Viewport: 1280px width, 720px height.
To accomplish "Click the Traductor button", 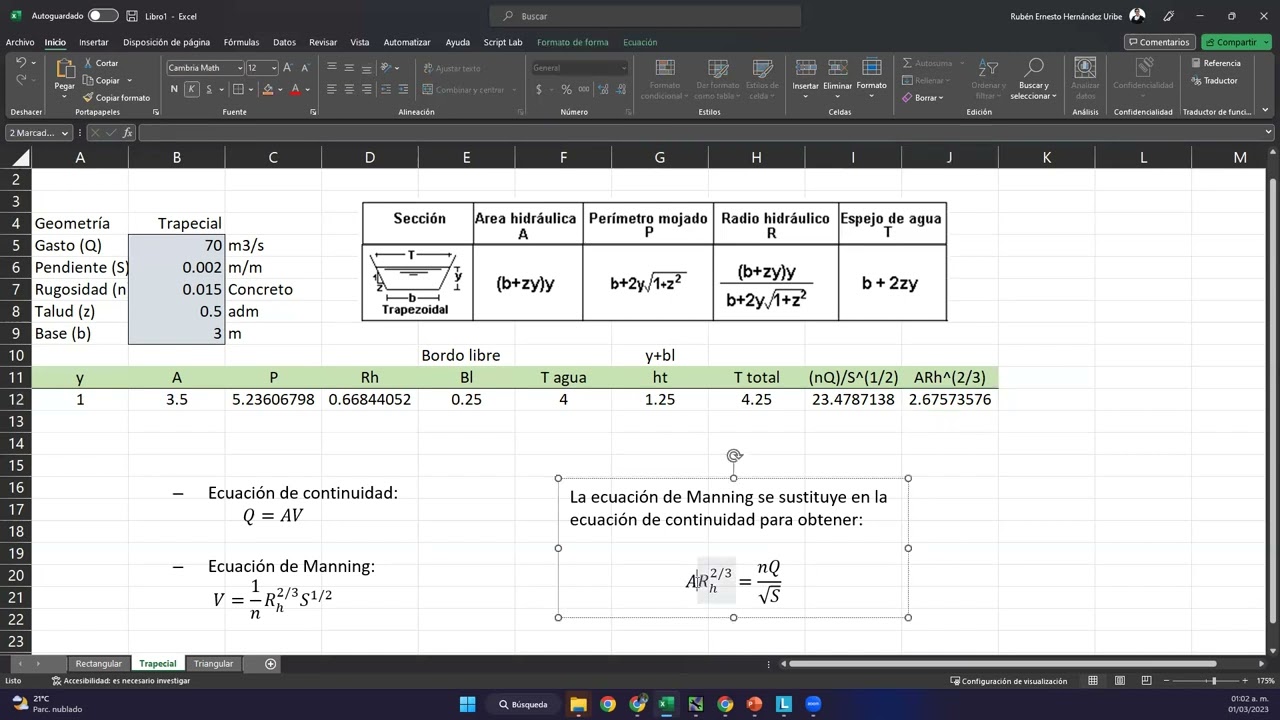I will pos(1214,81).
